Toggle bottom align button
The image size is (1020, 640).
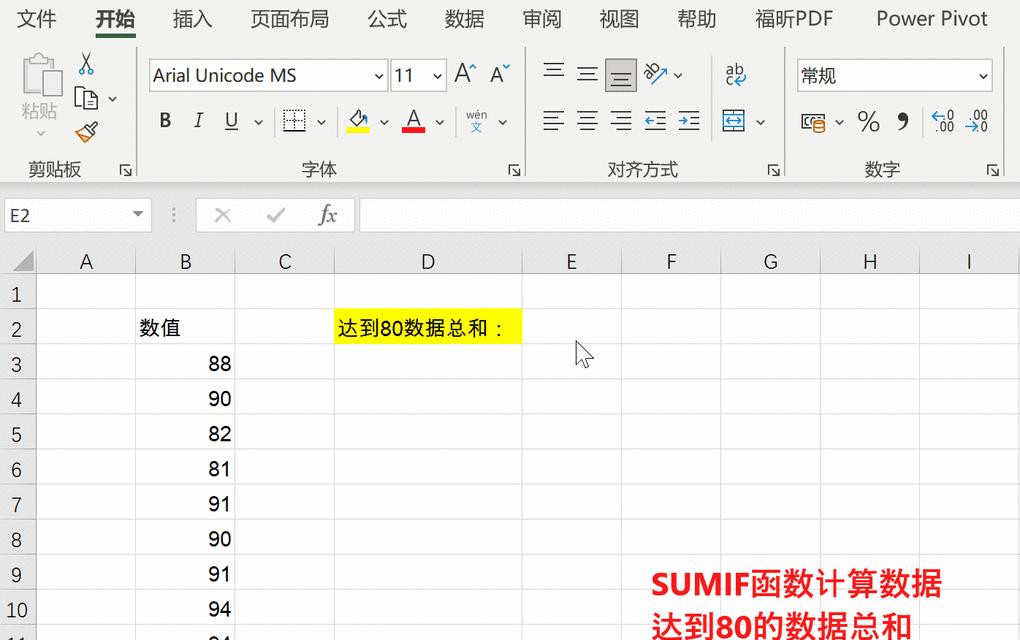click(621, 75)
